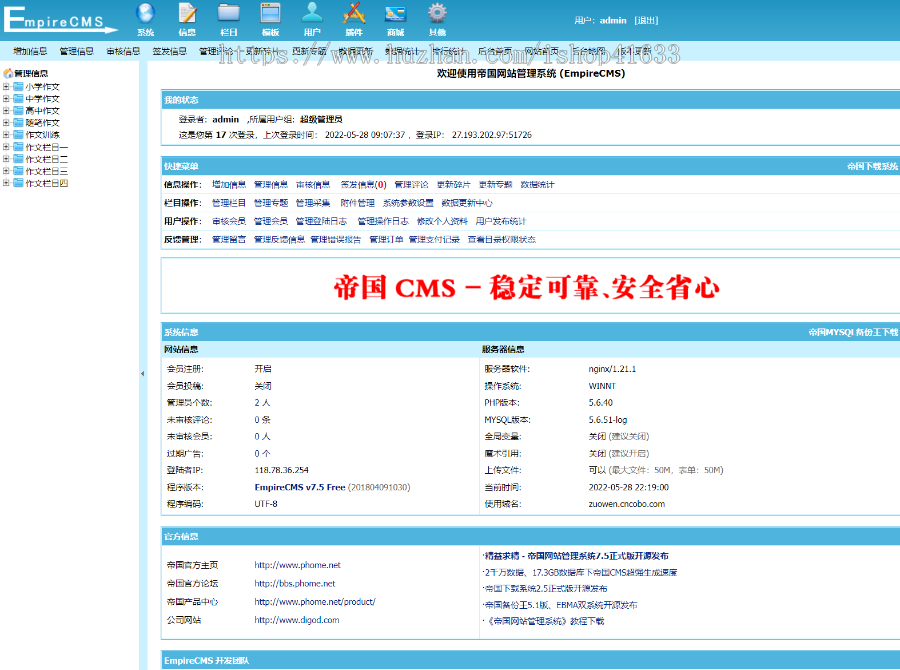Expand the 小学作文 tree node

point(6,87)
